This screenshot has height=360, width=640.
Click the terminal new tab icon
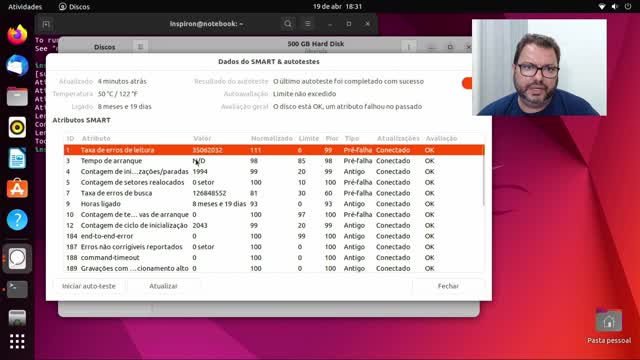[x=46, y=24]
